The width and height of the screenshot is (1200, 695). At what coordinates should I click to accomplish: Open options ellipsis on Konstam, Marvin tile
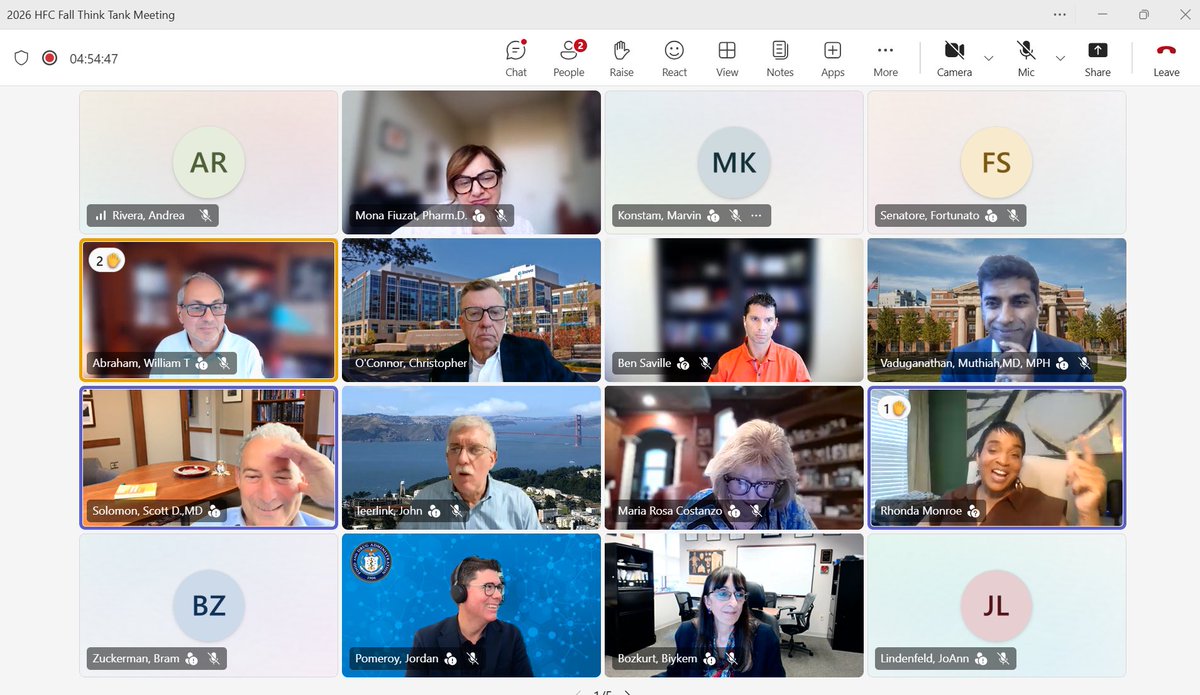point(756,215)
